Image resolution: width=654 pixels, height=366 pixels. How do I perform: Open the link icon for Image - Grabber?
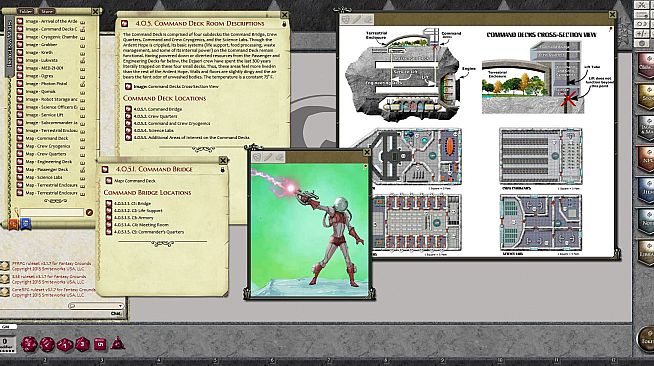[20, 45]
